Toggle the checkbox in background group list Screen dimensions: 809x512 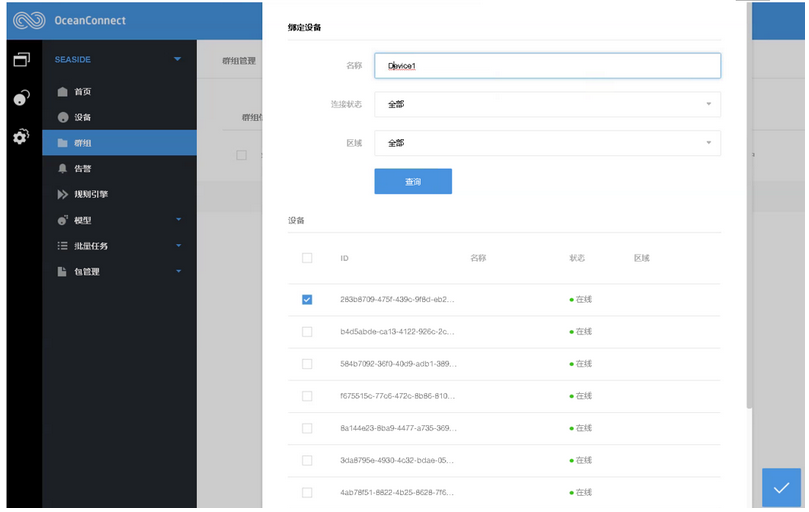pos(241,155)
